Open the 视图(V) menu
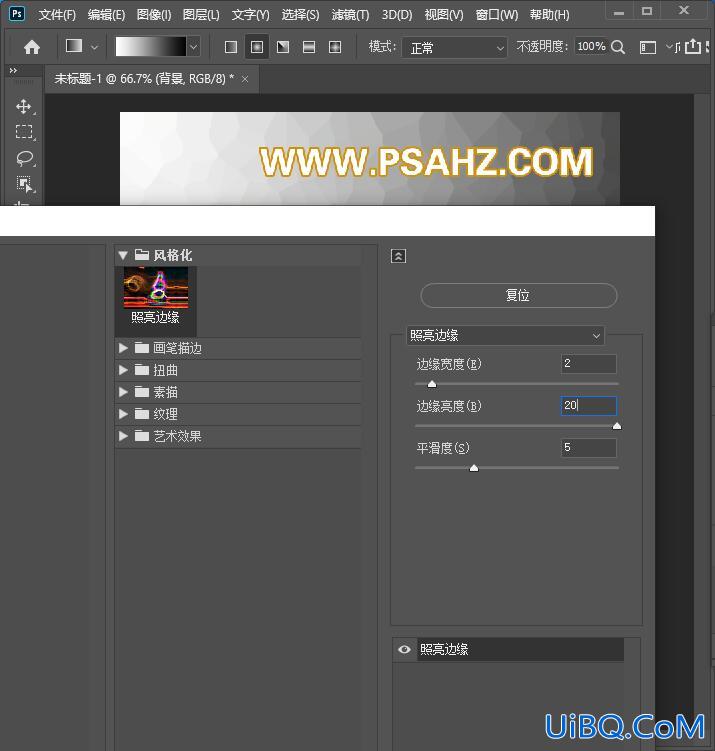Image resolution: width=715 pixels, height=751 pixels. click(x=444, y=15)
